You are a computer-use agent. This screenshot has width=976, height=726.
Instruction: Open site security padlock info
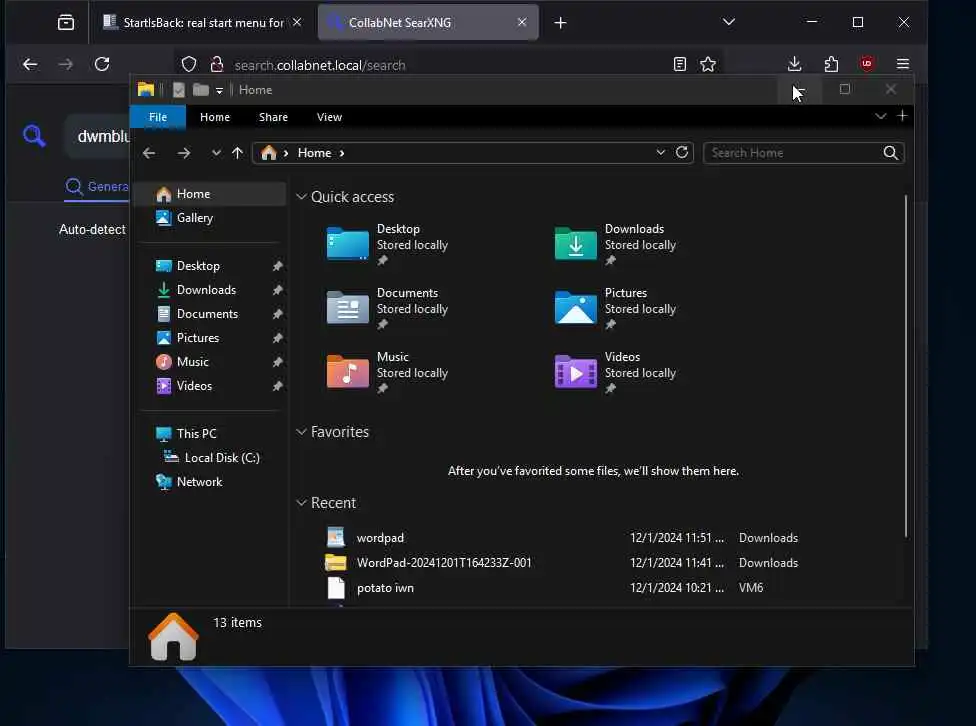pos(217,64)
